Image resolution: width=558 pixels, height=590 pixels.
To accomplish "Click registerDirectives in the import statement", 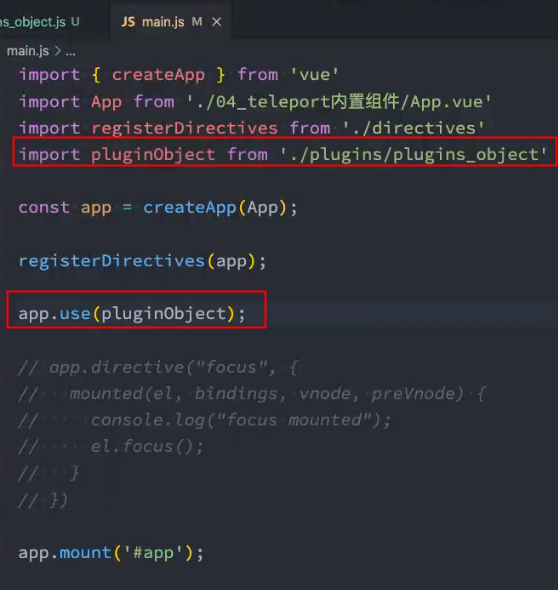I will tap(184, 128).
